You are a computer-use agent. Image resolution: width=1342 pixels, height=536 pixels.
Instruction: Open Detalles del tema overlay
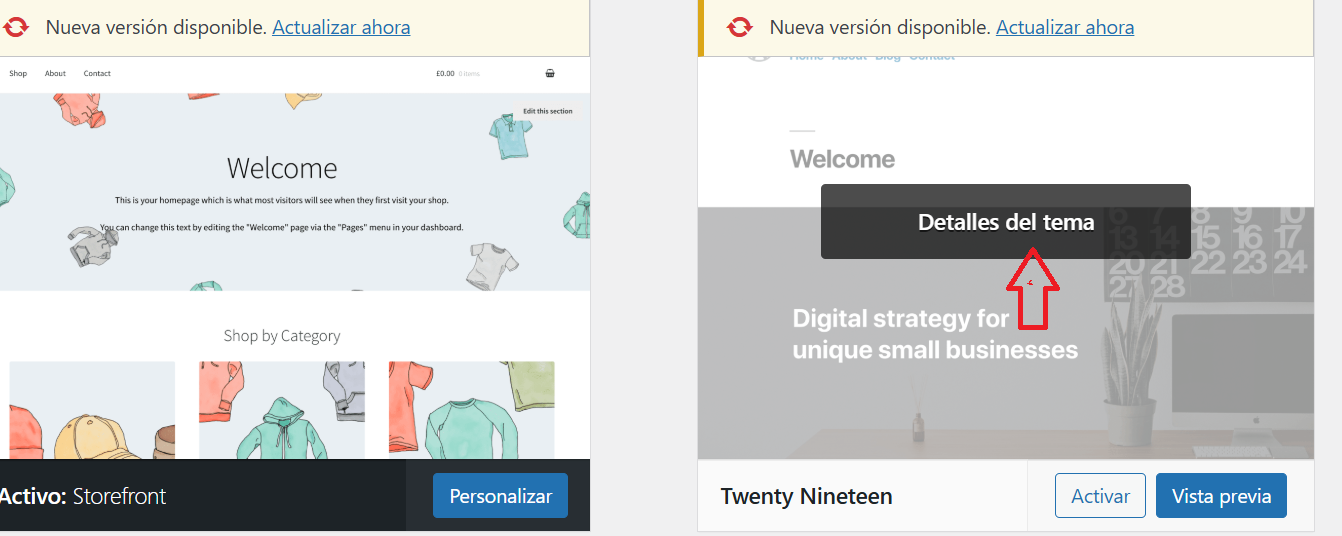coord(1005,222)
